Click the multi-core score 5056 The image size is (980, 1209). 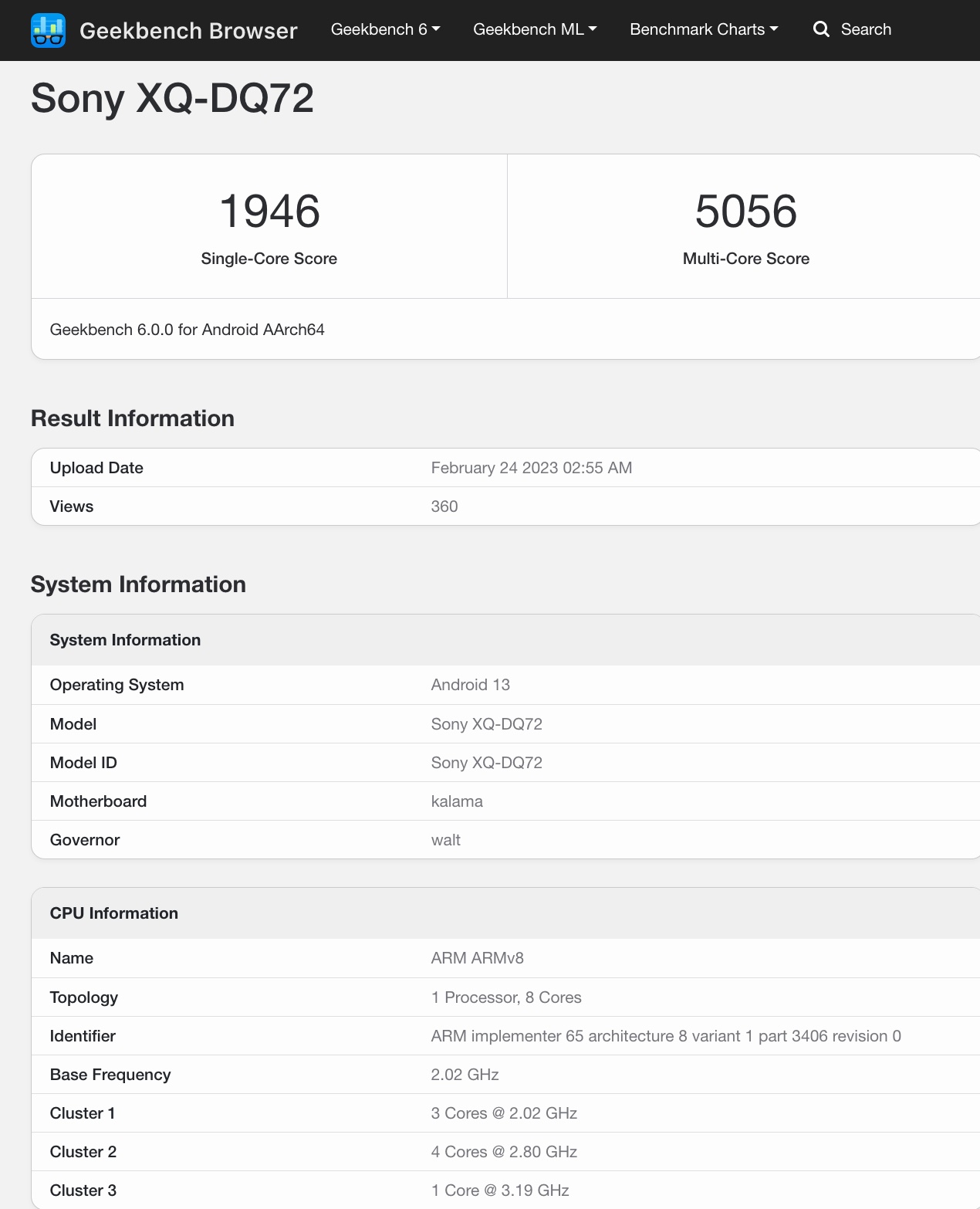[x=745, y=211]
